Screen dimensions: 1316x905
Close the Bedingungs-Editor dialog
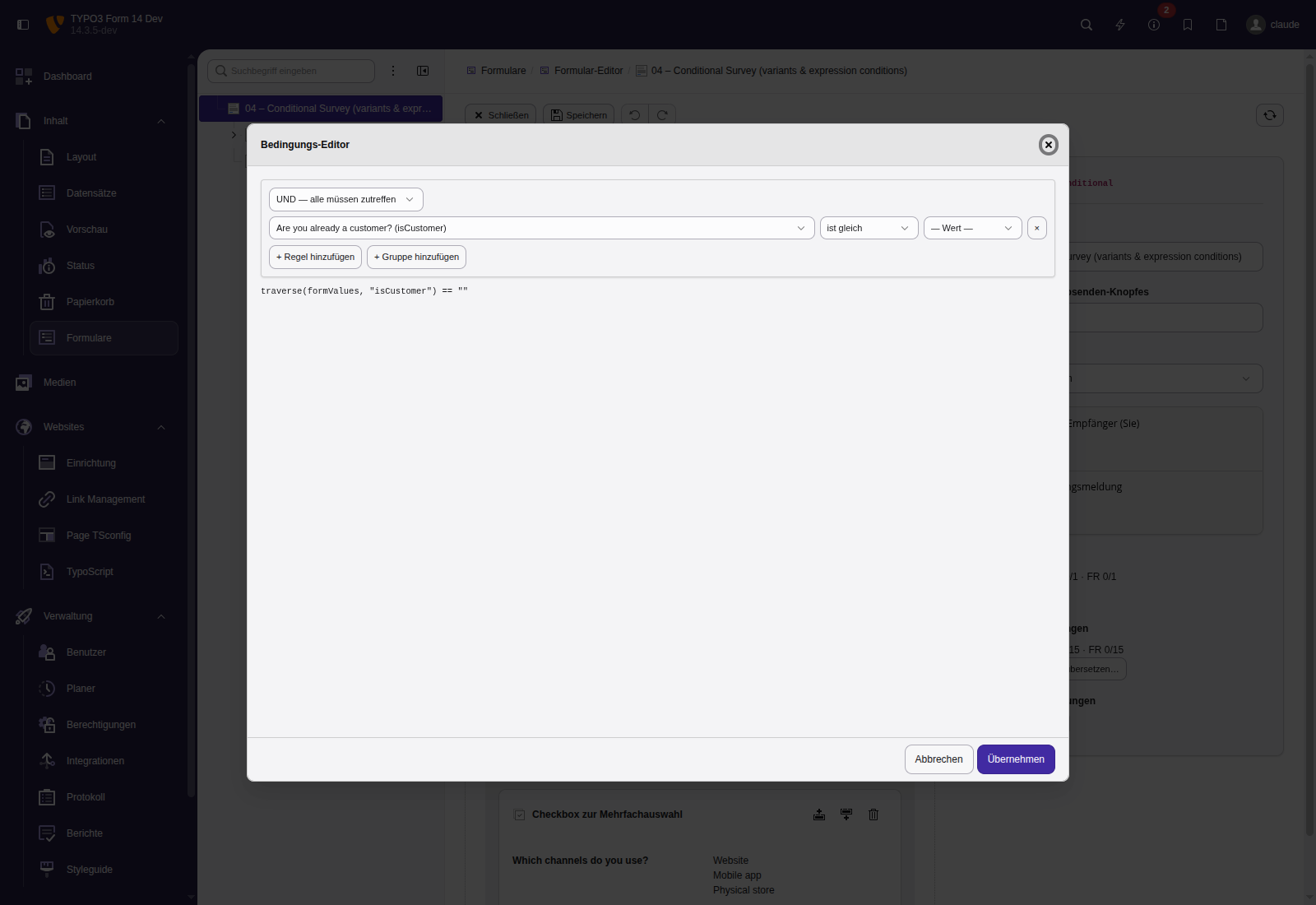pyautogui.click(x=1049, y=145)
